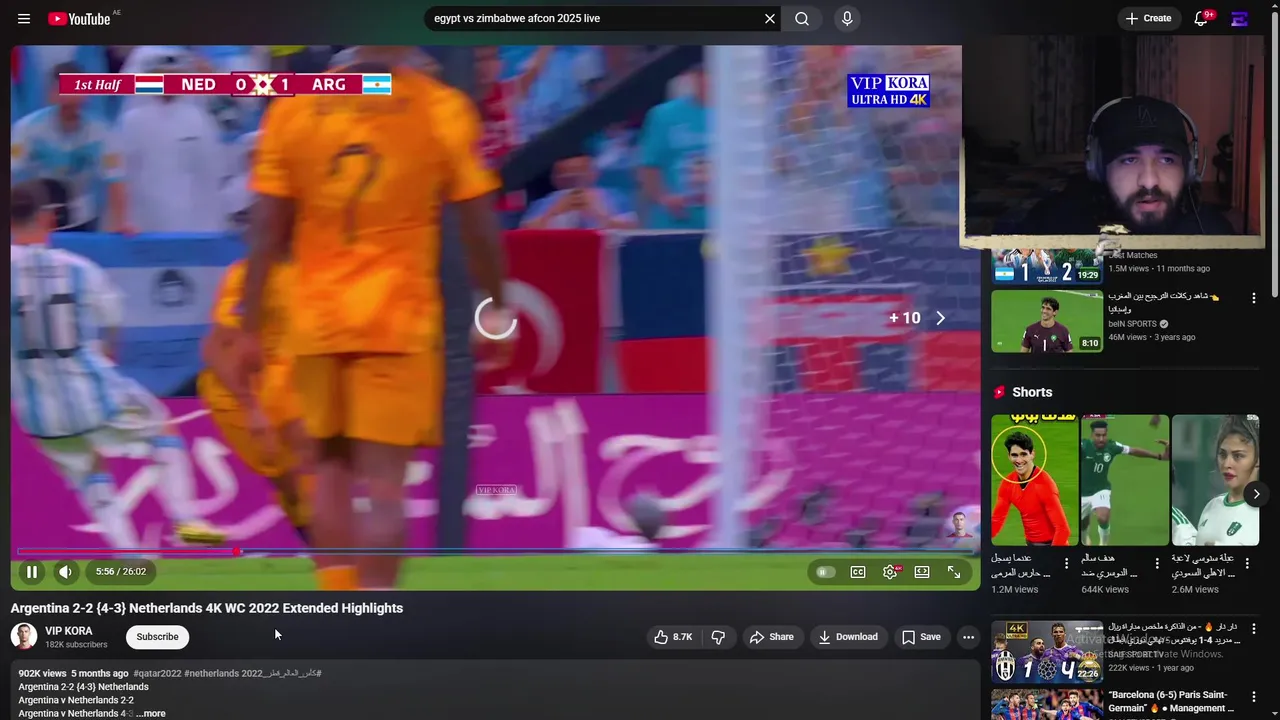Expand description with ...more
Viewport: 1280px width, 720px height.
click(151, 713)
